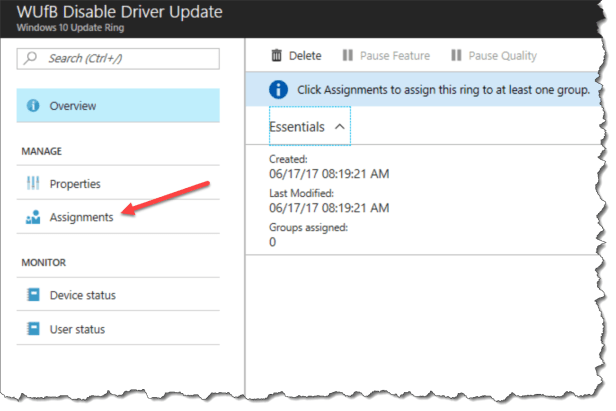Click the blue info icon in the banner
The image size is (616, 411).
(278, 90)
